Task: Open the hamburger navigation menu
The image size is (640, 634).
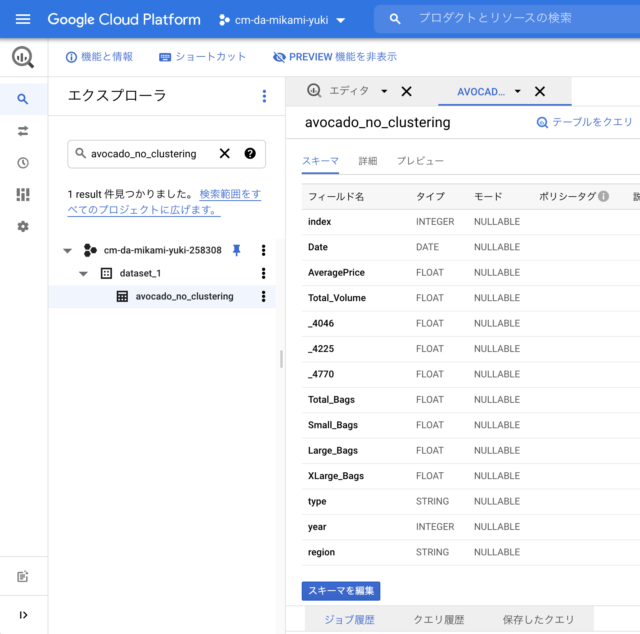Action: (x=23, y=19)
